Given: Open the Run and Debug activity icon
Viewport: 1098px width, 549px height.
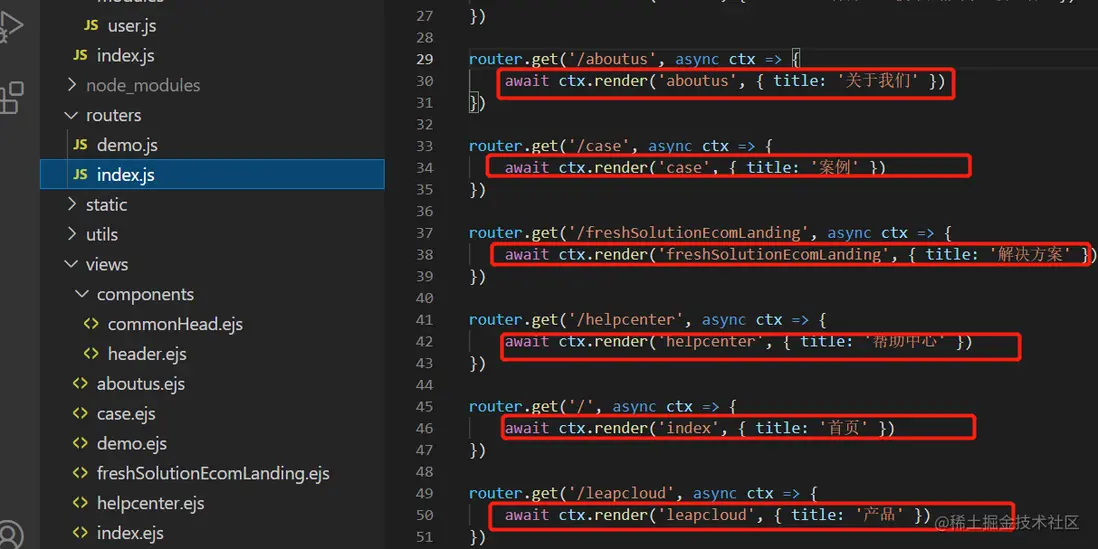Looking at the screenshot, I should coord(10,28).
